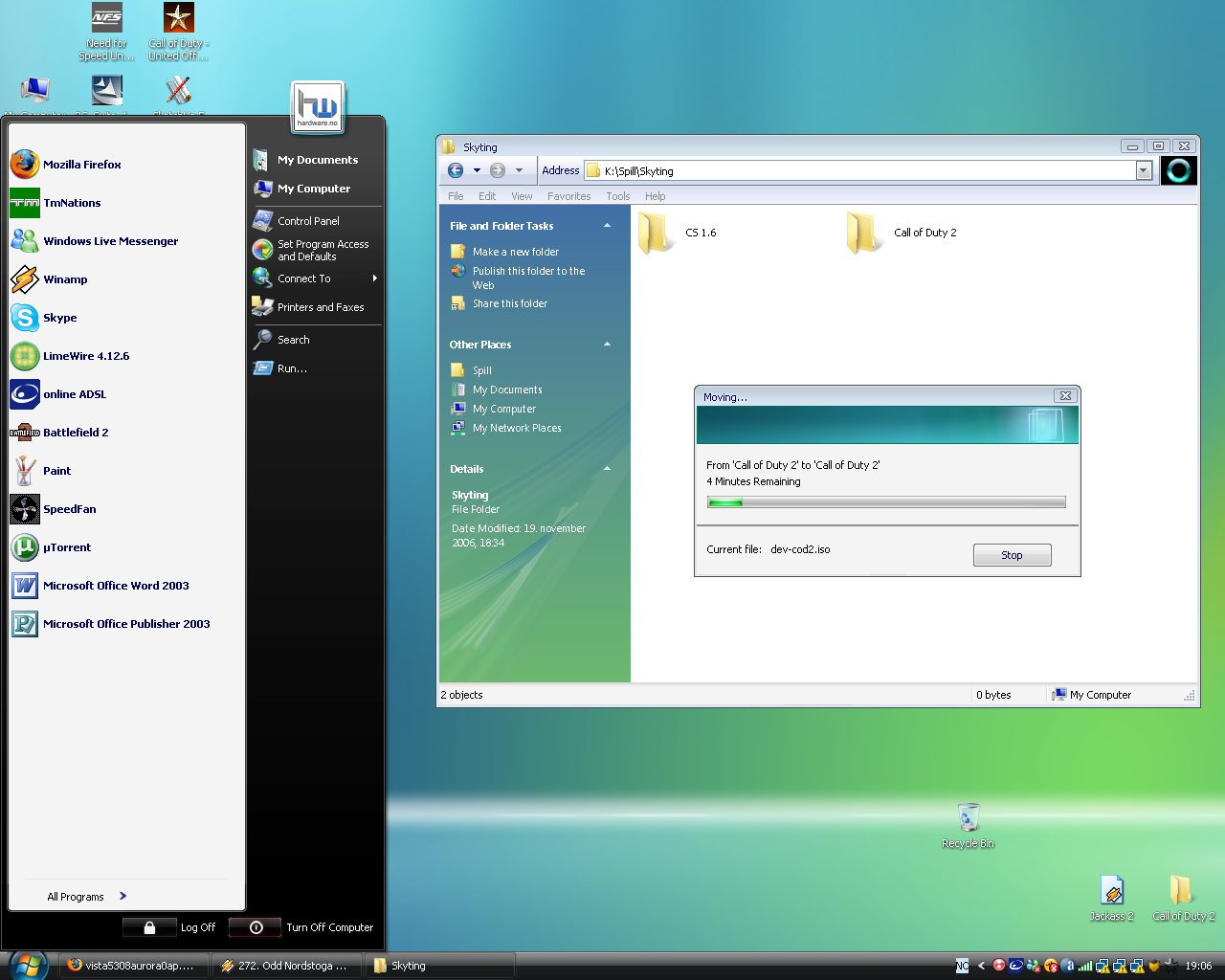1225x980 pixels.
Task: Click Make a new folder link
Action: 516,252
